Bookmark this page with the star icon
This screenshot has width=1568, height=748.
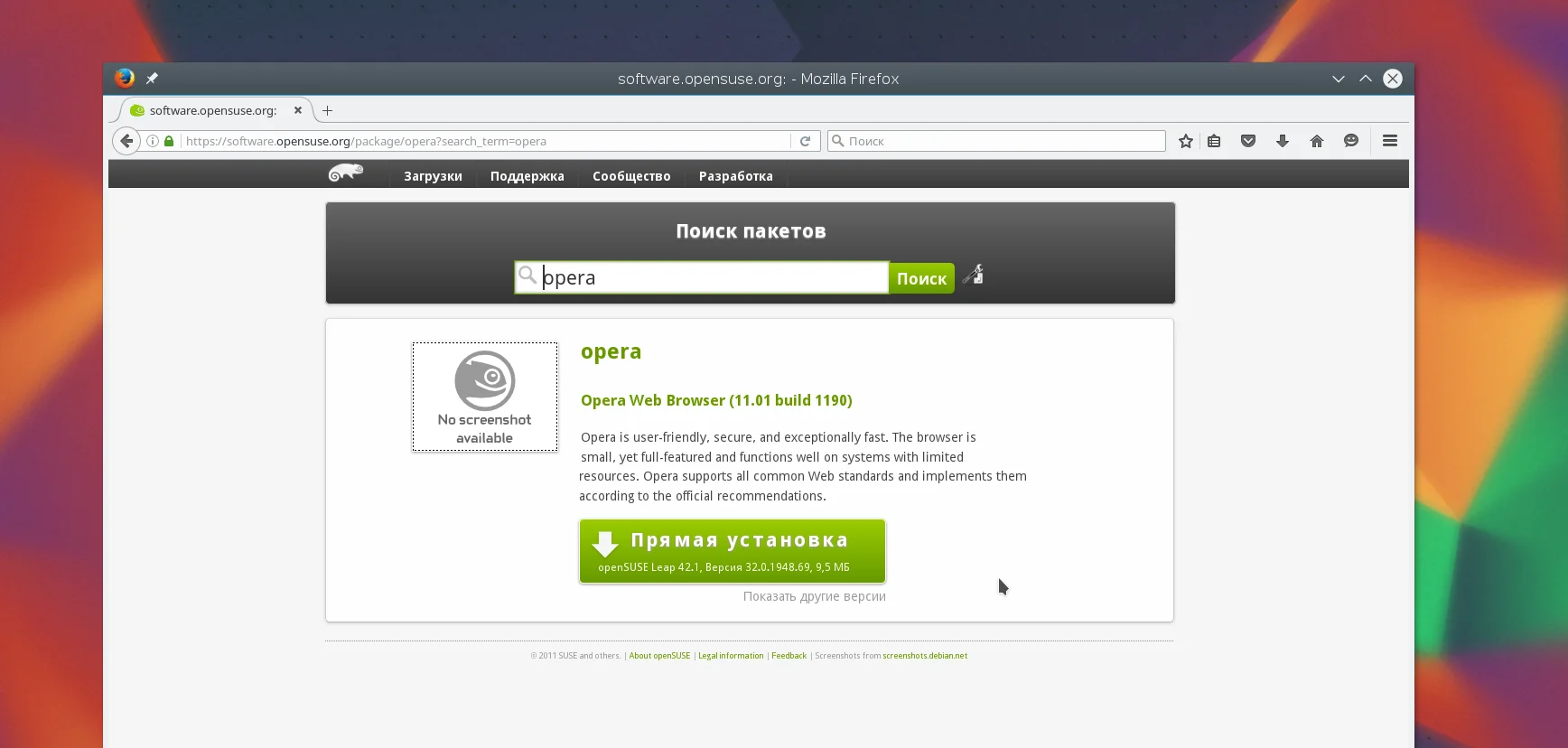tap(1186, 141)
